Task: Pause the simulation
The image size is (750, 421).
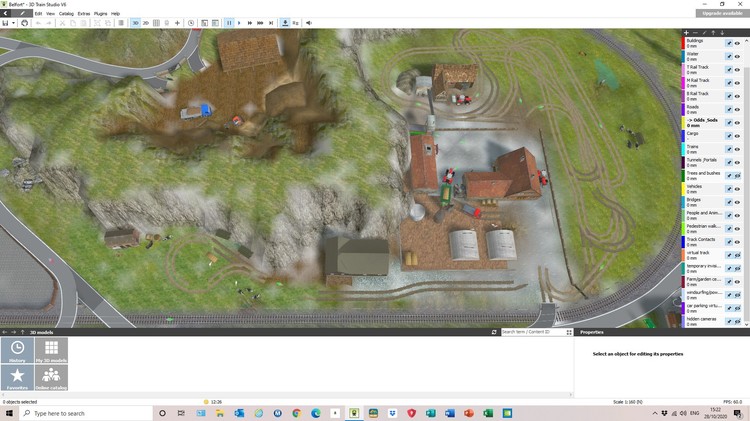Action: point(229,22)
